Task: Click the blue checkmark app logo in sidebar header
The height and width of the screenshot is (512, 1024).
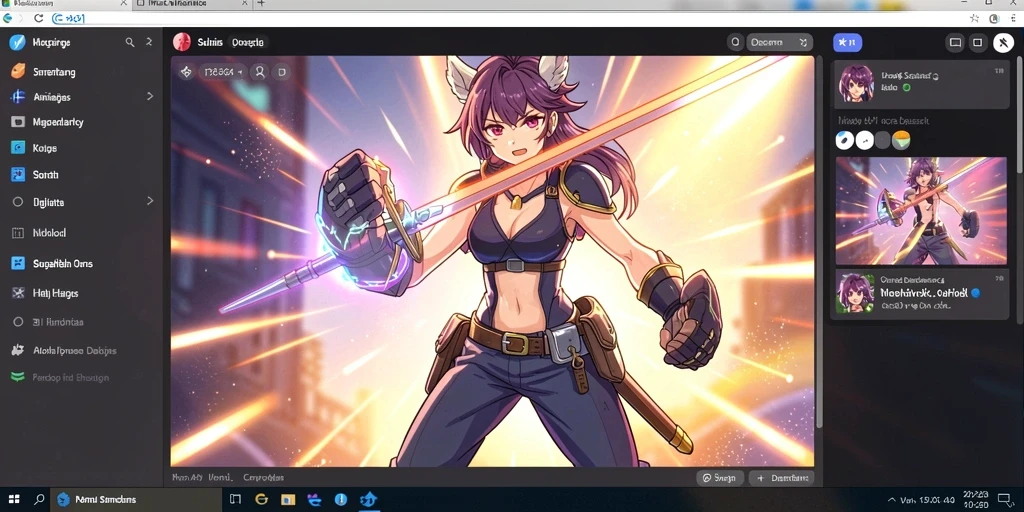Action: pyautogui.click(x=18, y=42)
